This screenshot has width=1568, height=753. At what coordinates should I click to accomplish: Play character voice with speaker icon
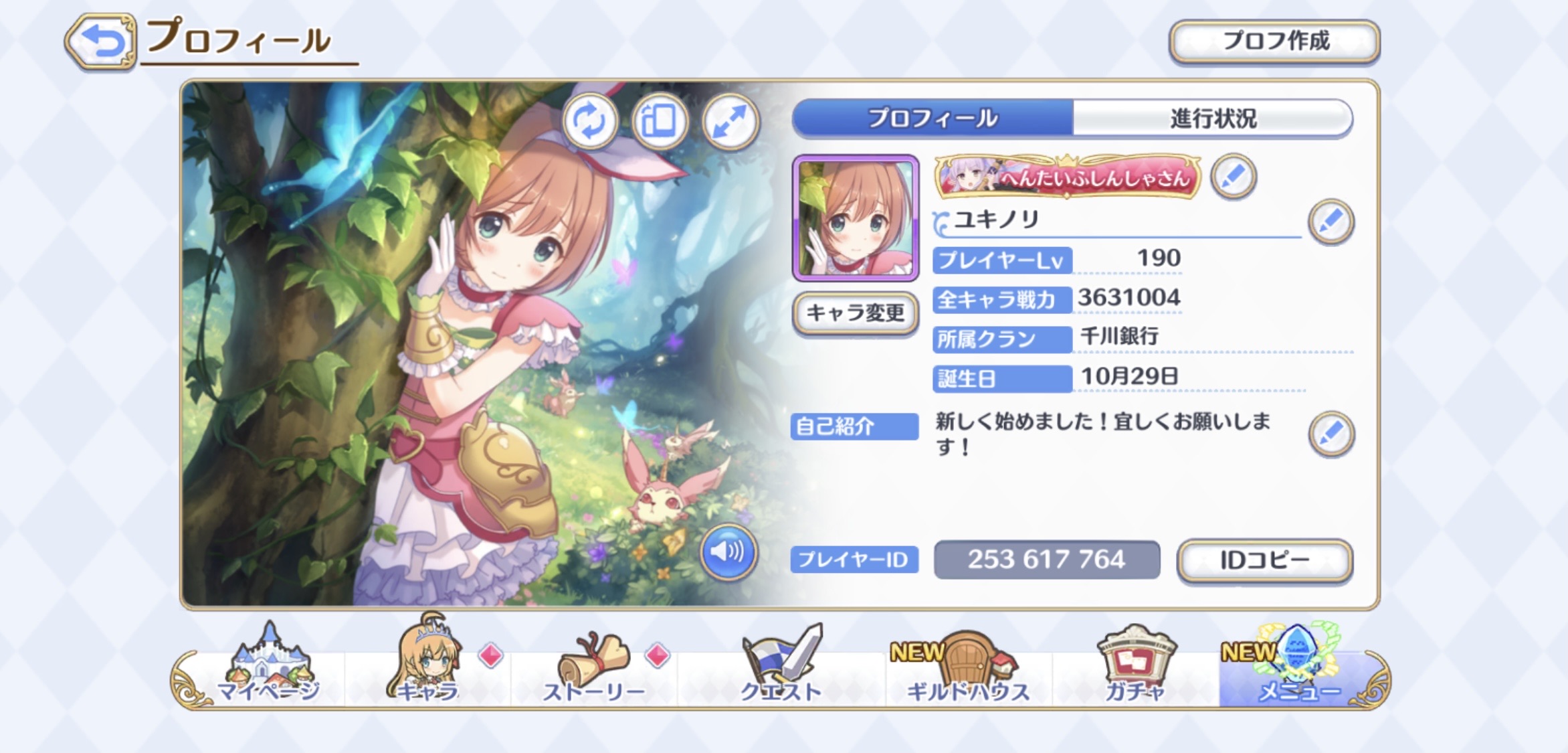coord(728,552)
